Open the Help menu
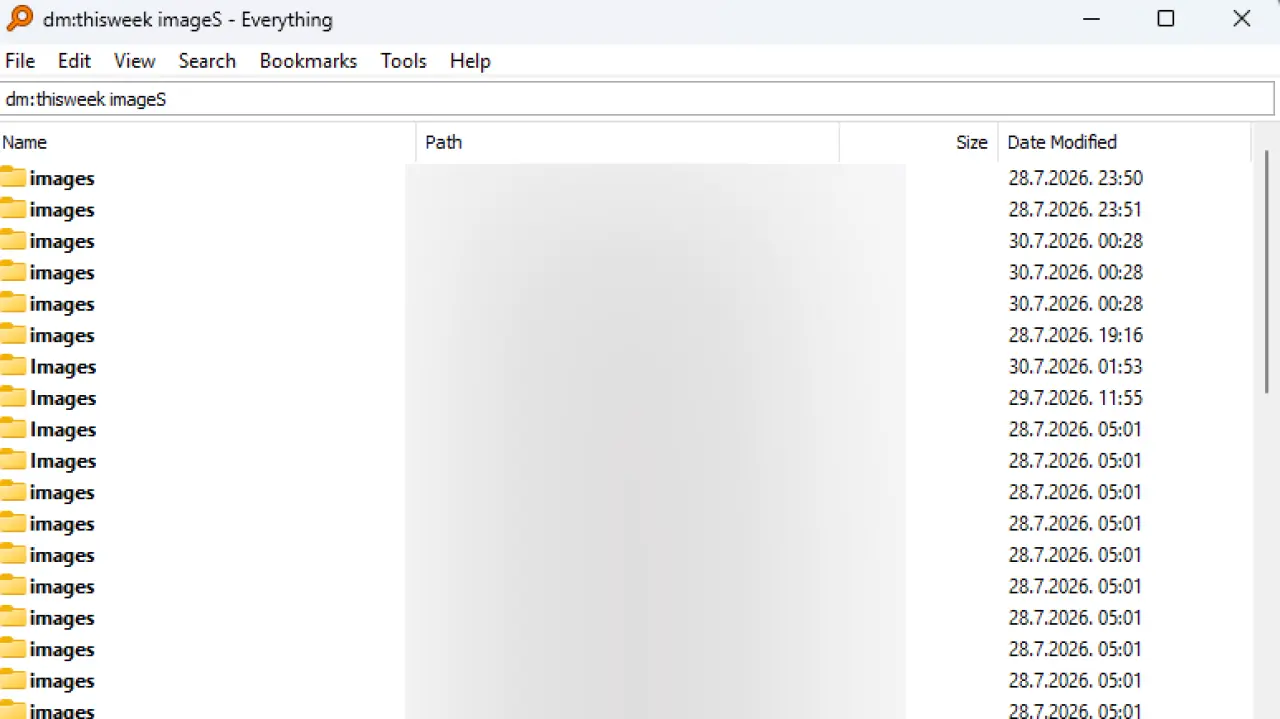Image resolution: width=1280 pixels, height=719 pixels. pyautogui.click(x=470, y=61)
